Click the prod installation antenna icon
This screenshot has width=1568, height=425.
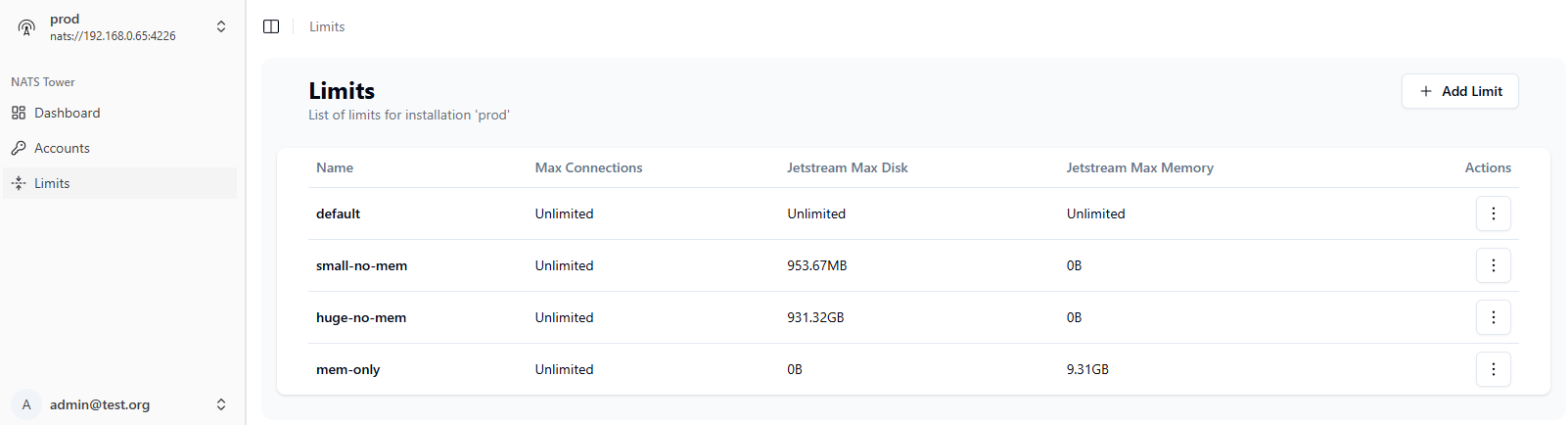pos(26,26)
